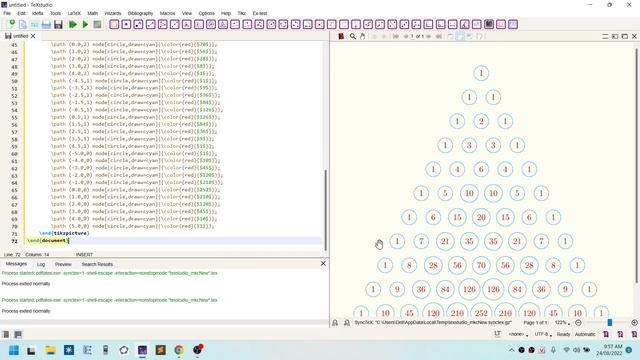
Task: Toggle the bottom panel icon in status bar
Action: (x=18, y=334)
